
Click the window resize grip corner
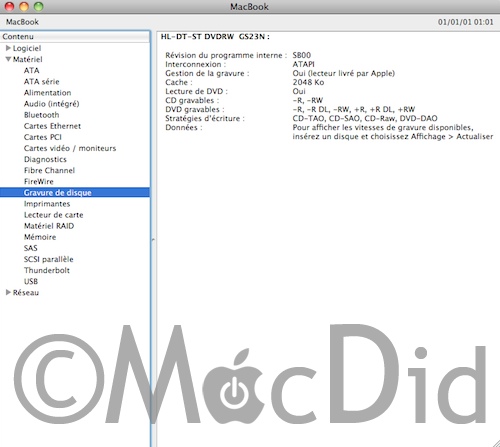pyautogui.click(x=495, y=442)
